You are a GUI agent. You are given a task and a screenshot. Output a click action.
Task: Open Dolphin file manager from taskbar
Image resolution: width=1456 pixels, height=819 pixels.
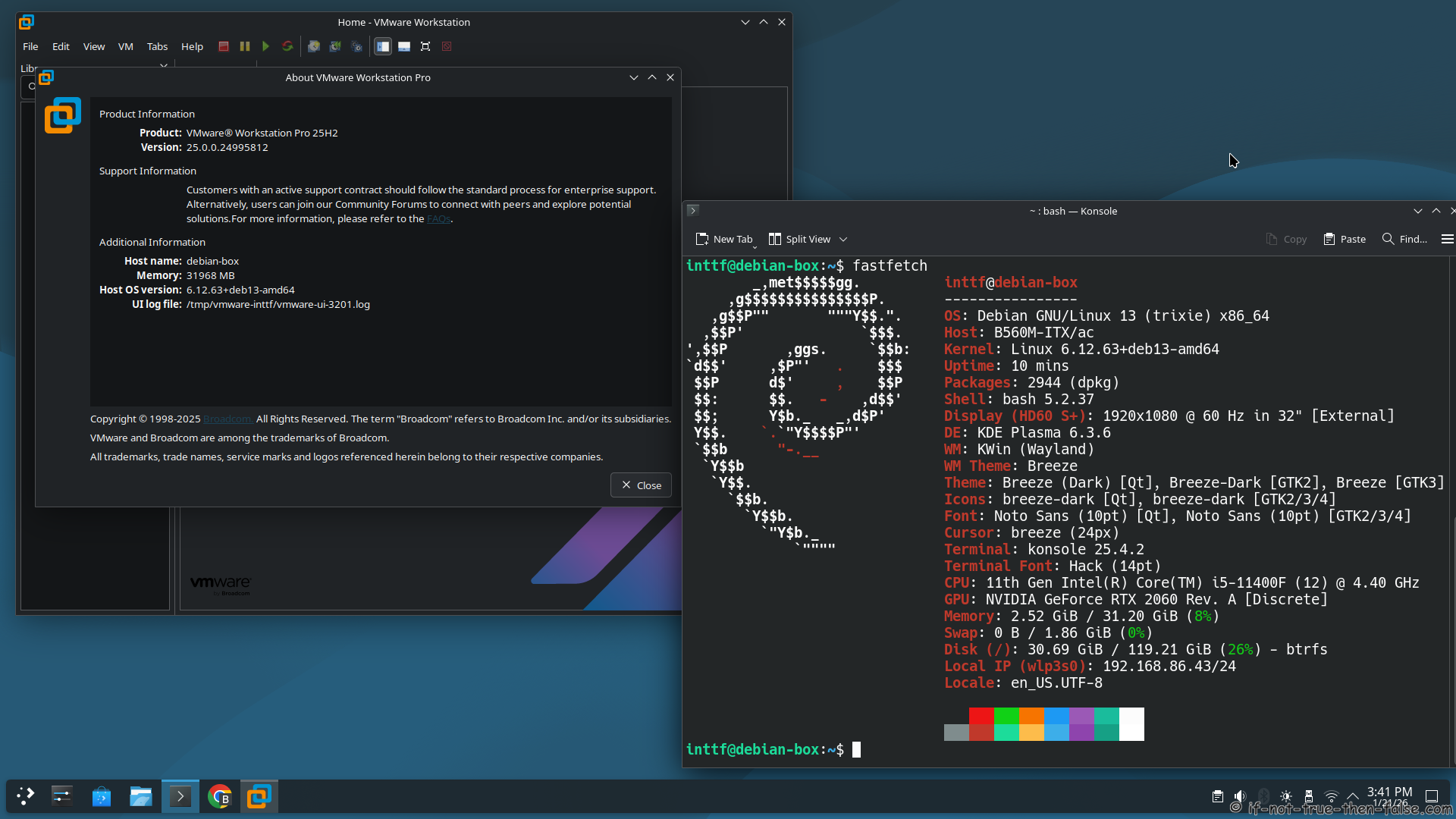[x=141, y=796]
